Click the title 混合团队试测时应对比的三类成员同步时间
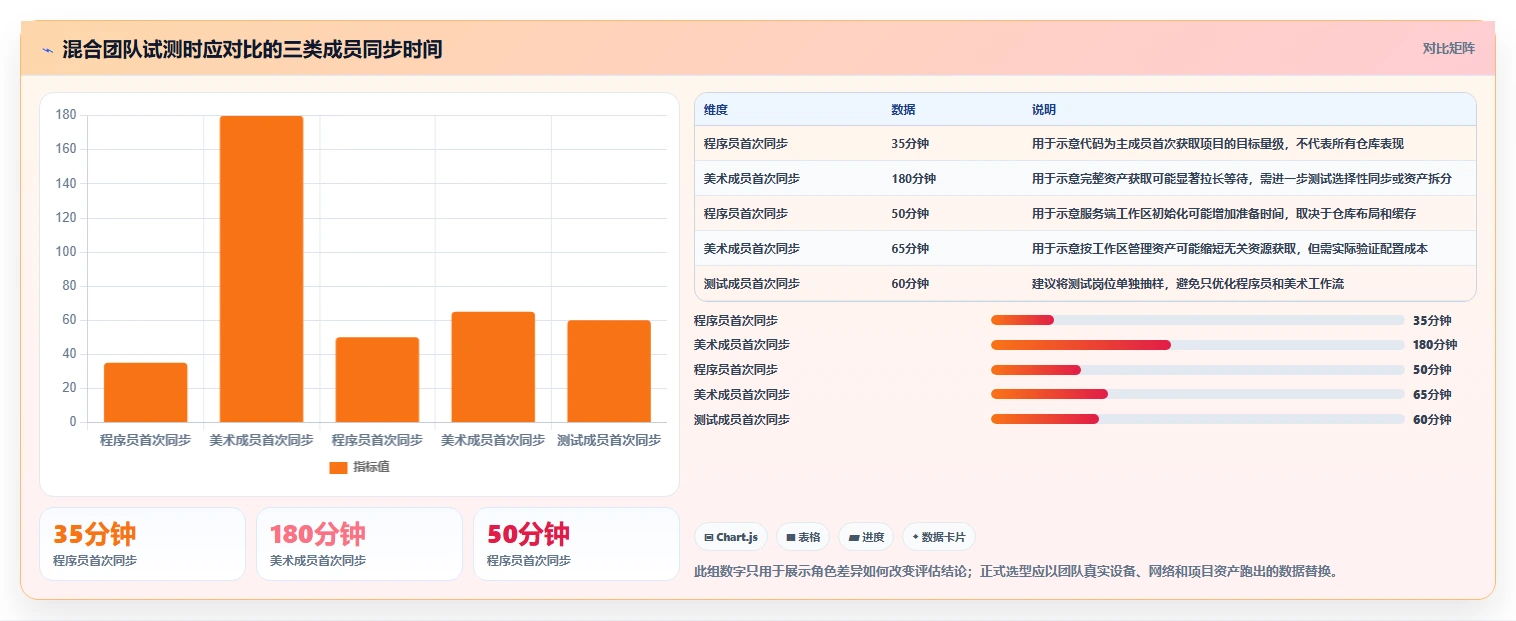 coord(252,49)
